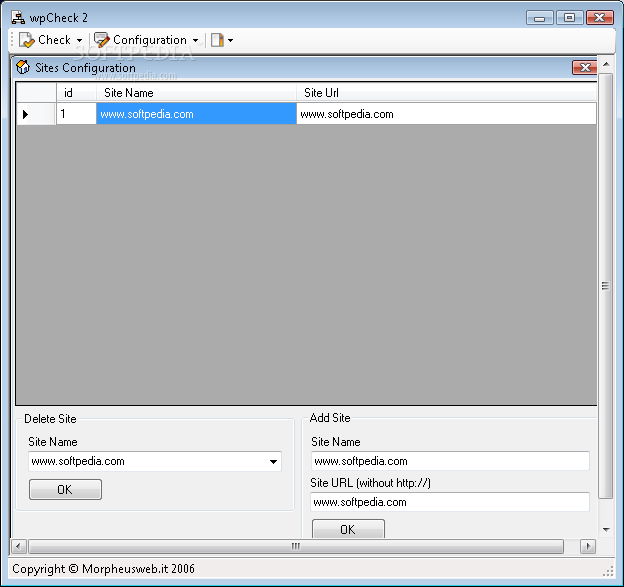Sort the grid by id column header
Screen dimensions: 624x587
coord(76,93)
